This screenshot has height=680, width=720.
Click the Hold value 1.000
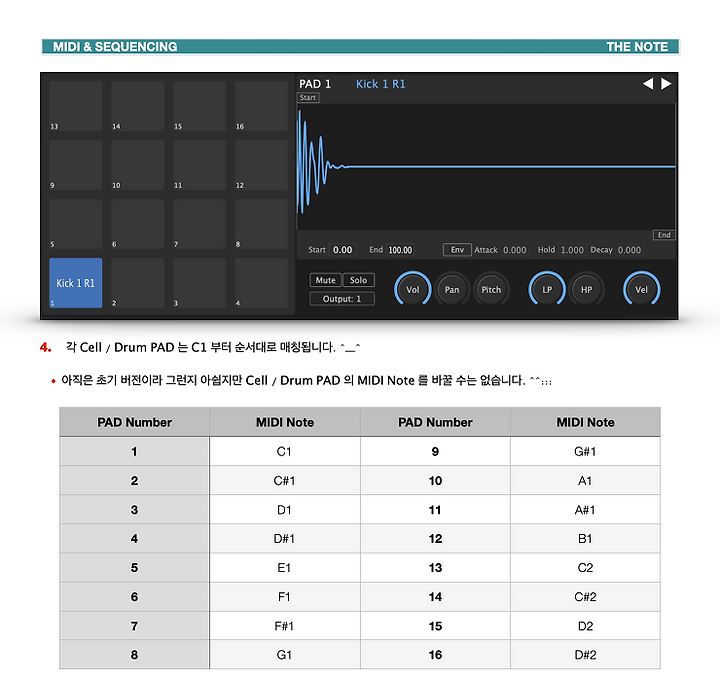pyautogui.click(x=572, y=250)
